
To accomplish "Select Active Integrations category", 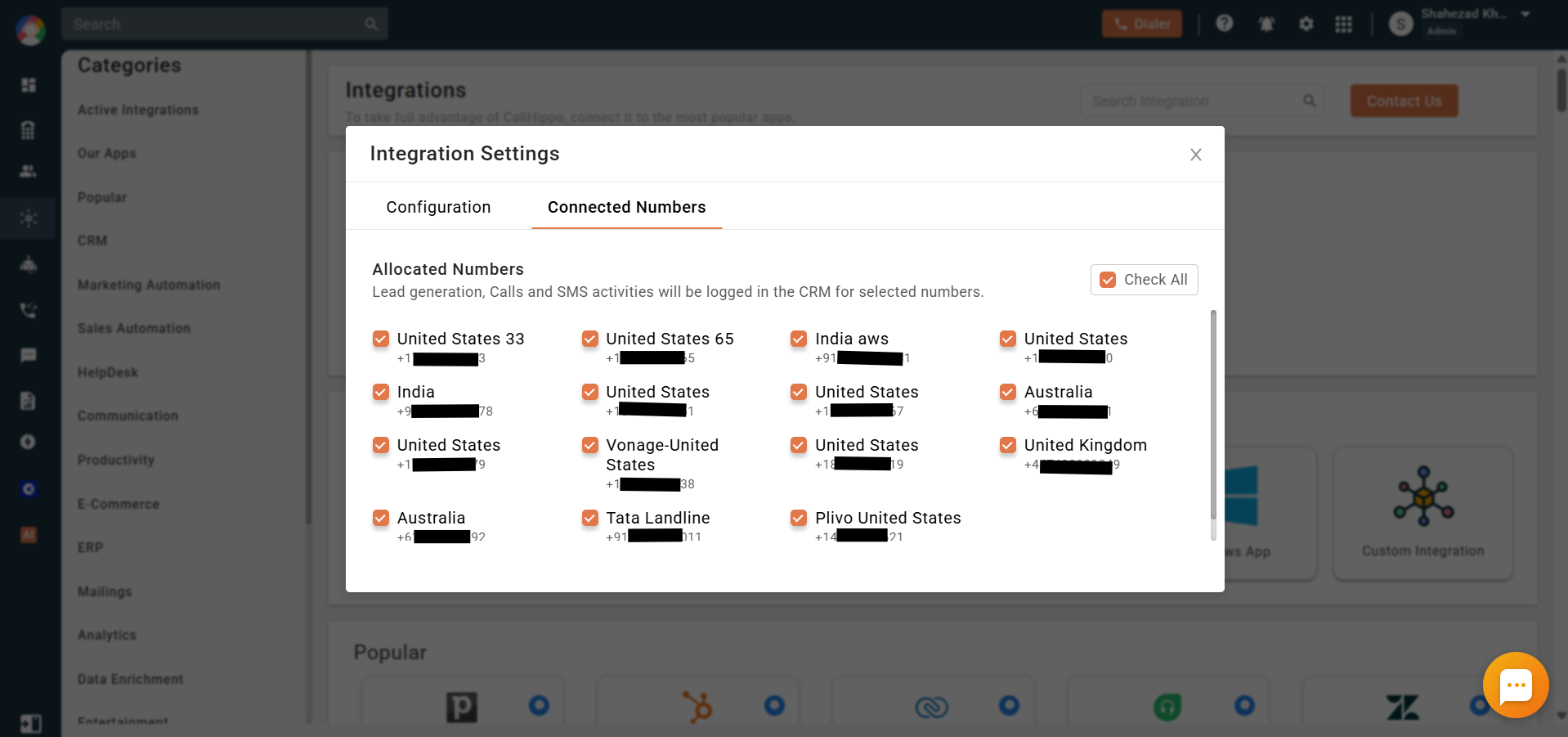I will tap(138, 110).
